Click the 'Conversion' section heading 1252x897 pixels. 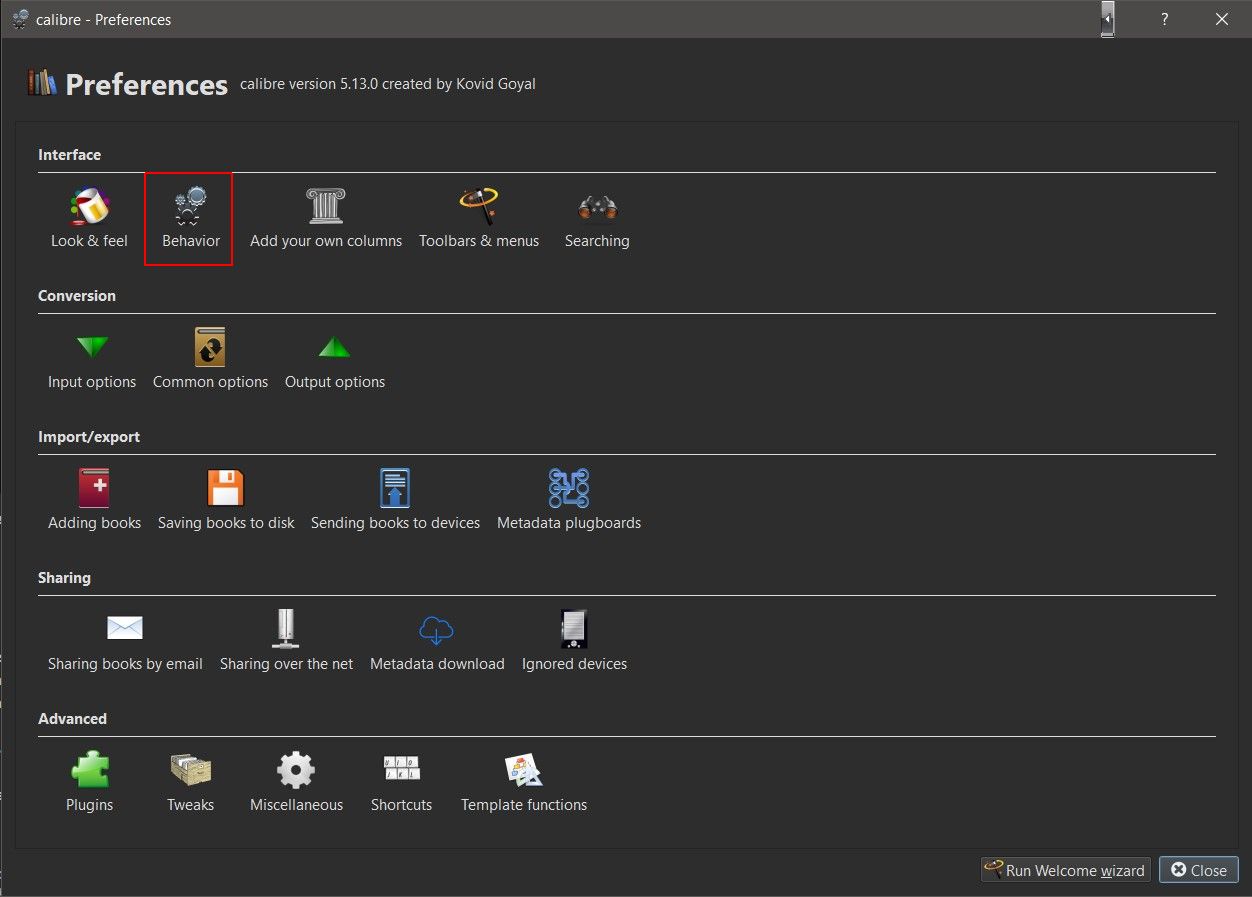coord(77,296)
